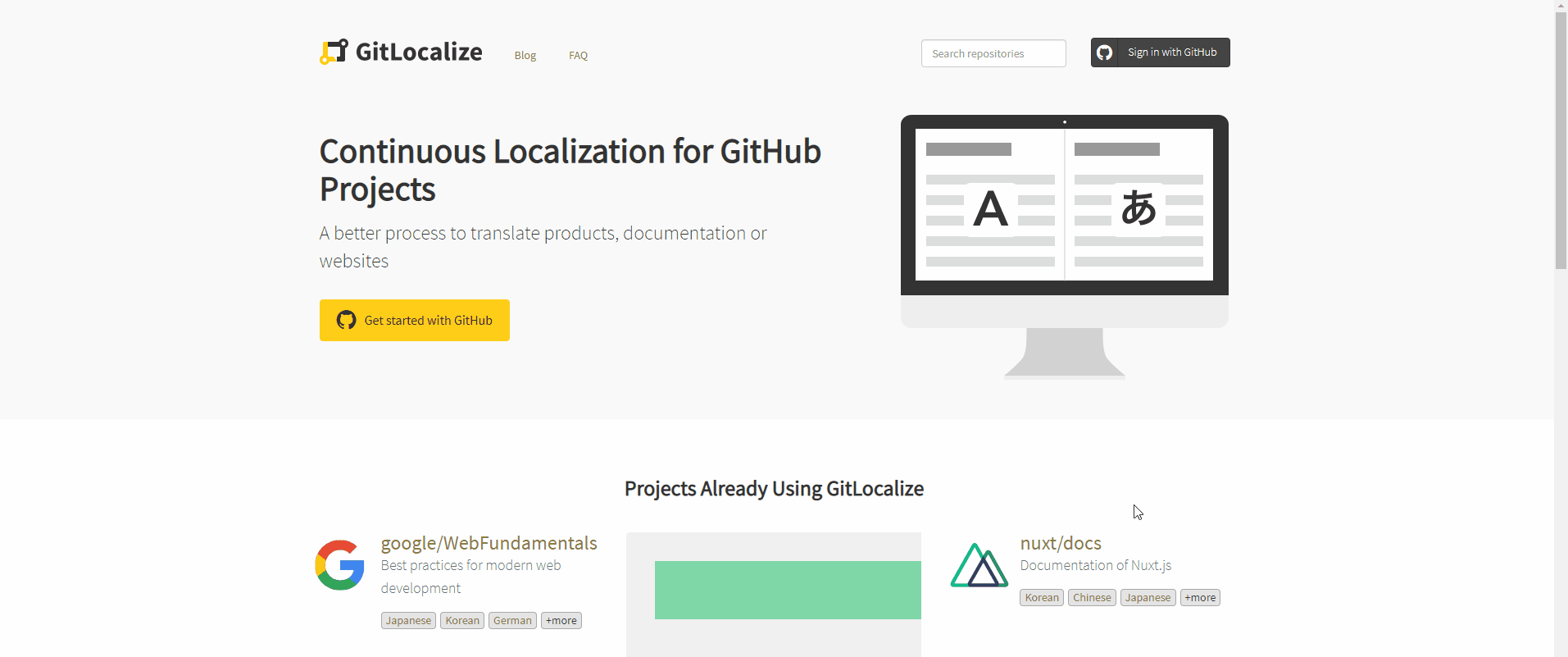Screen dimensions: 1568x657
Task: Click the Korean tag under google/WebFundamentals
Action: tap(462, 621)
